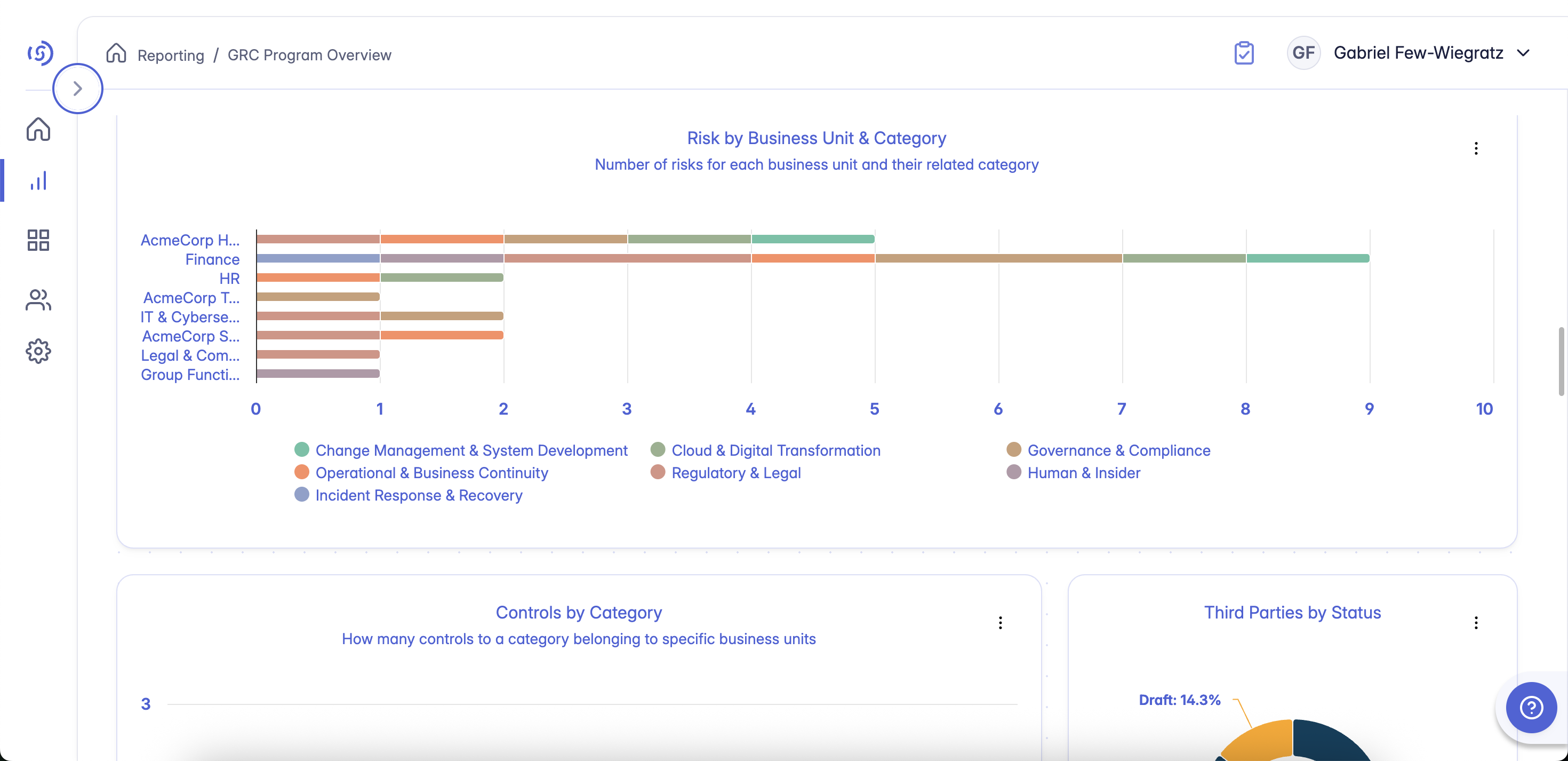1568x761 pixels.
Task: Click the GF avatar button
Action: pos(1303,53)
